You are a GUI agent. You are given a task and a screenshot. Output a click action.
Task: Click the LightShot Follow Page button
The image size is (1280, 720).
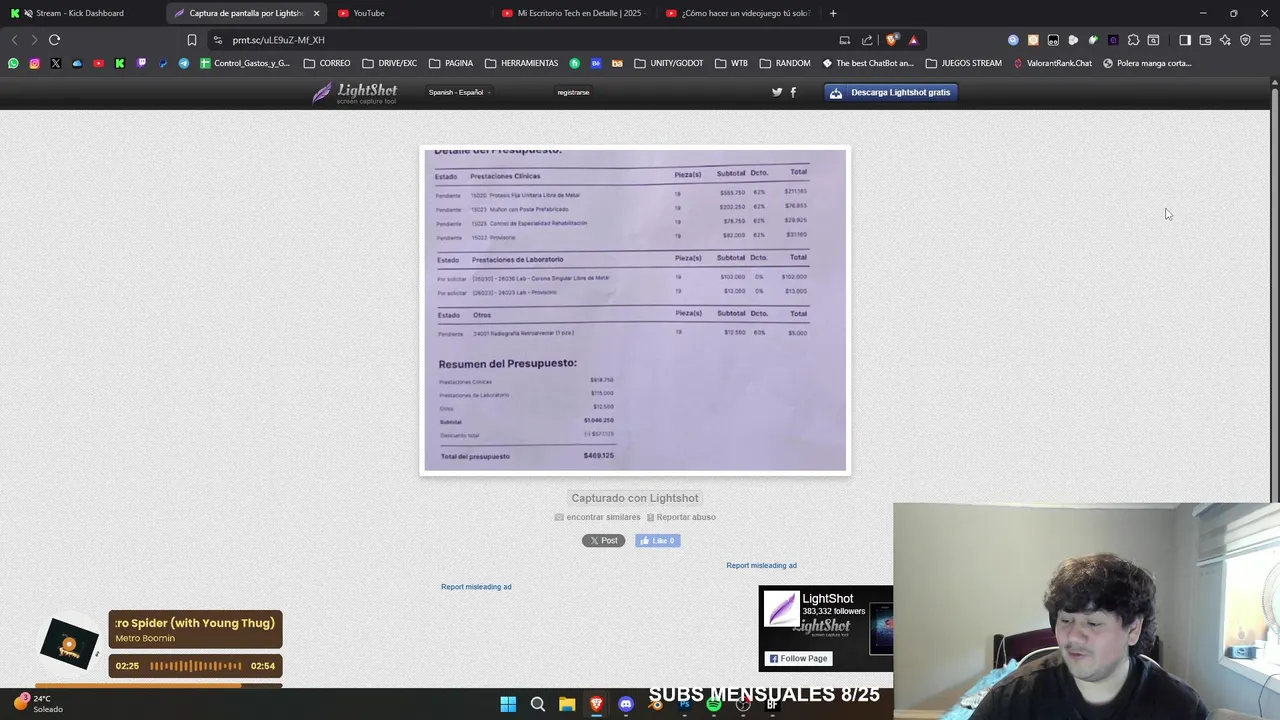click(x=798, y=658)
